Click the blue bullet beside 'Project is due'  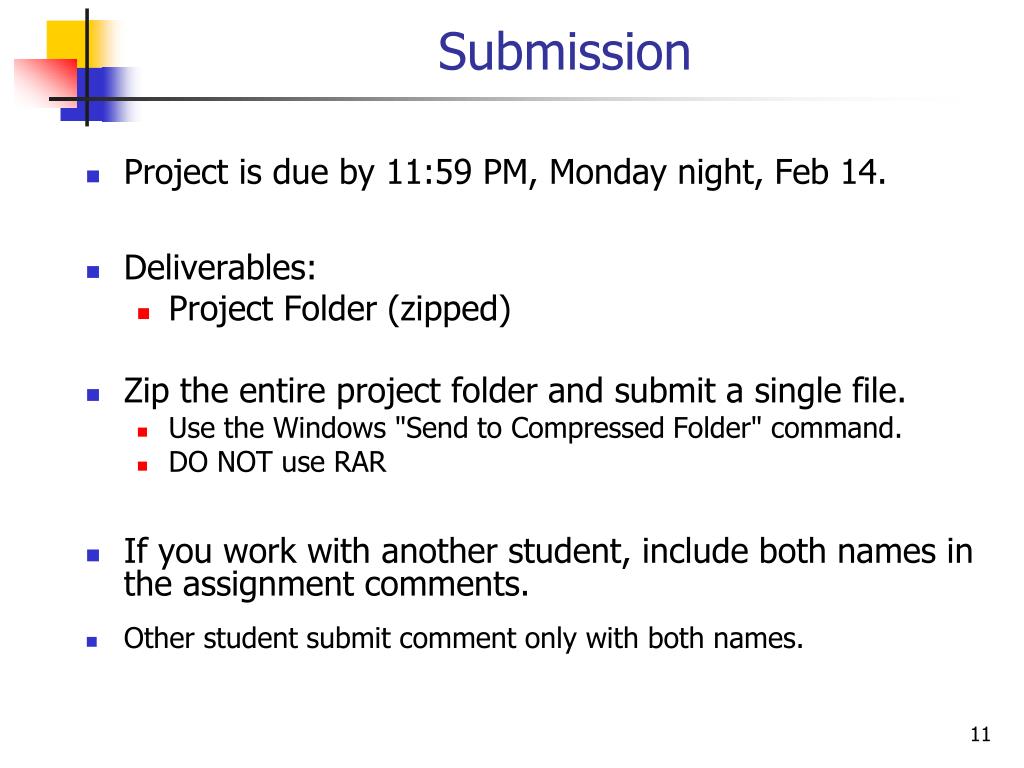(x=93, y=176)
